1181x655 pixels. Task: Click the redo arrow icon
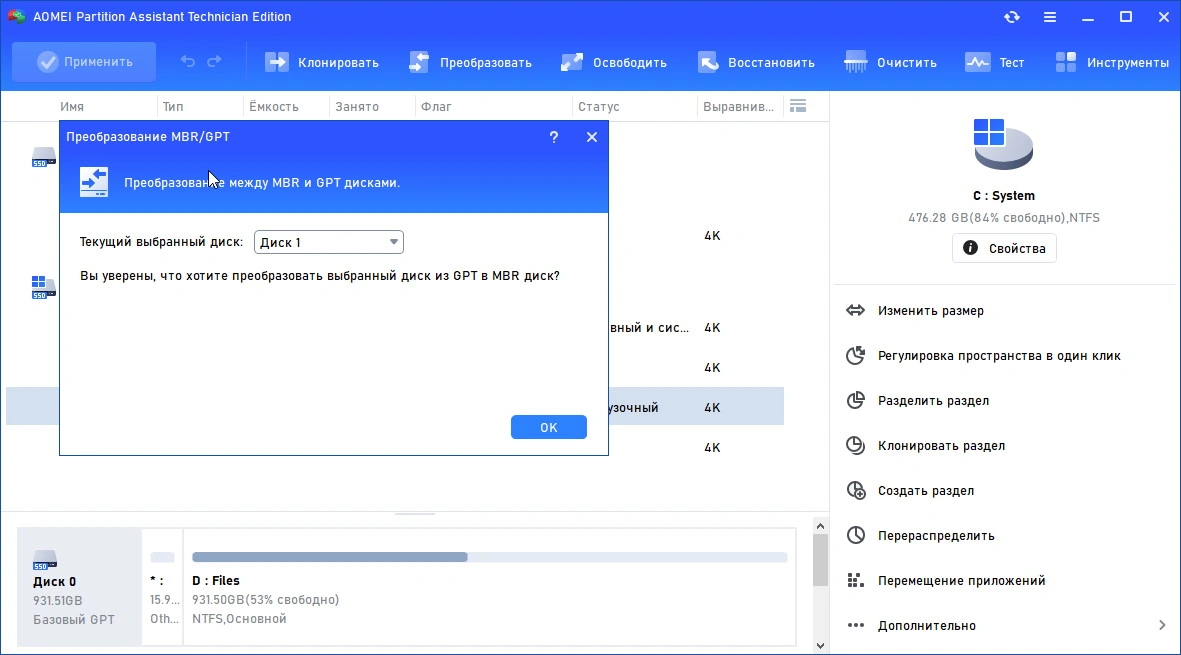pyautogui.click(x=214, y=62)
